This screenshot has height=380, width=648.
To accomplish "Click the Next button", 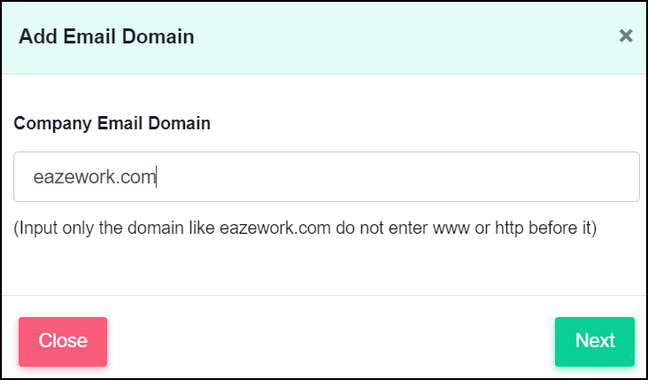I will point(595,342).
